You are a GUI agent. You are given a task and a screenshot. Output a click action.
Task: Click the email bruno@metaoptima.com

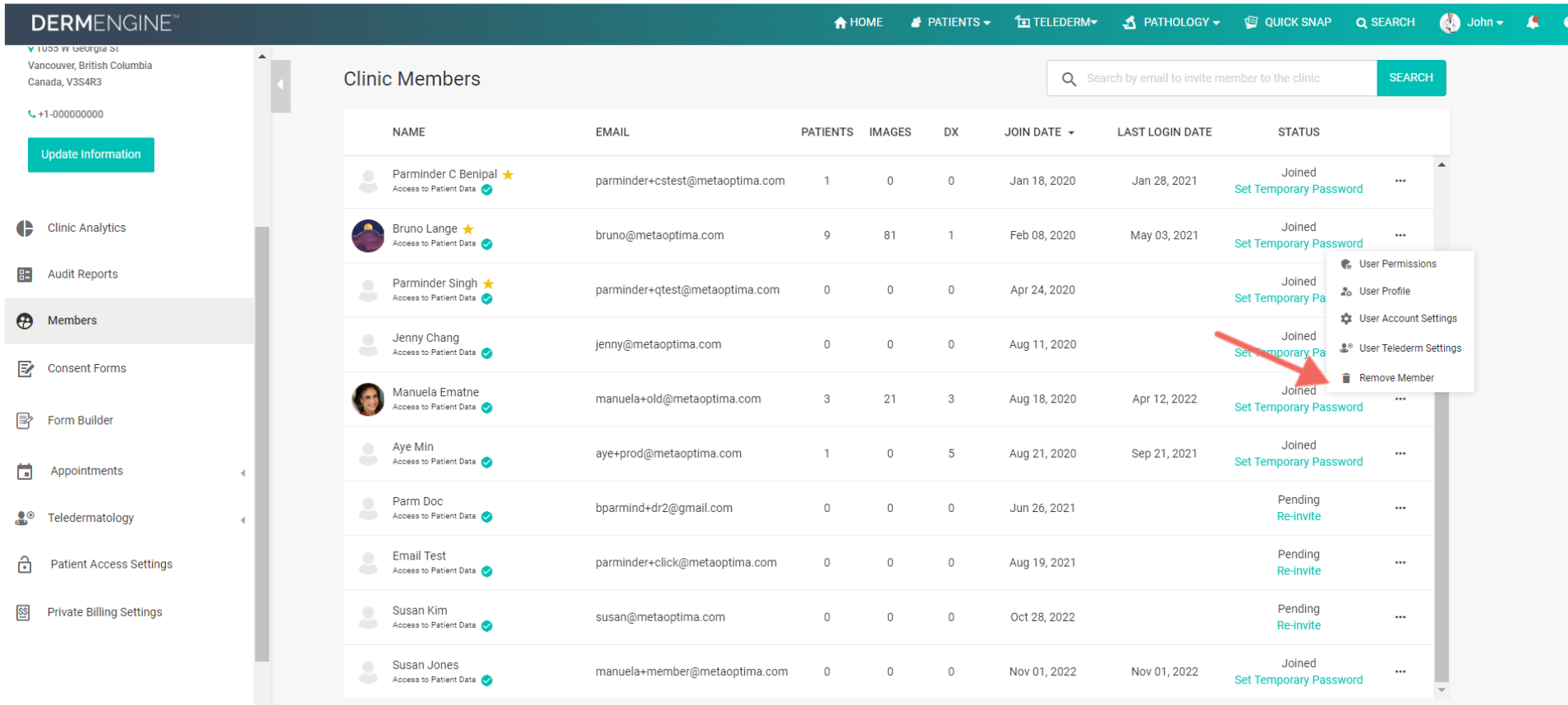pyautogui.click(x=660, y=235)
